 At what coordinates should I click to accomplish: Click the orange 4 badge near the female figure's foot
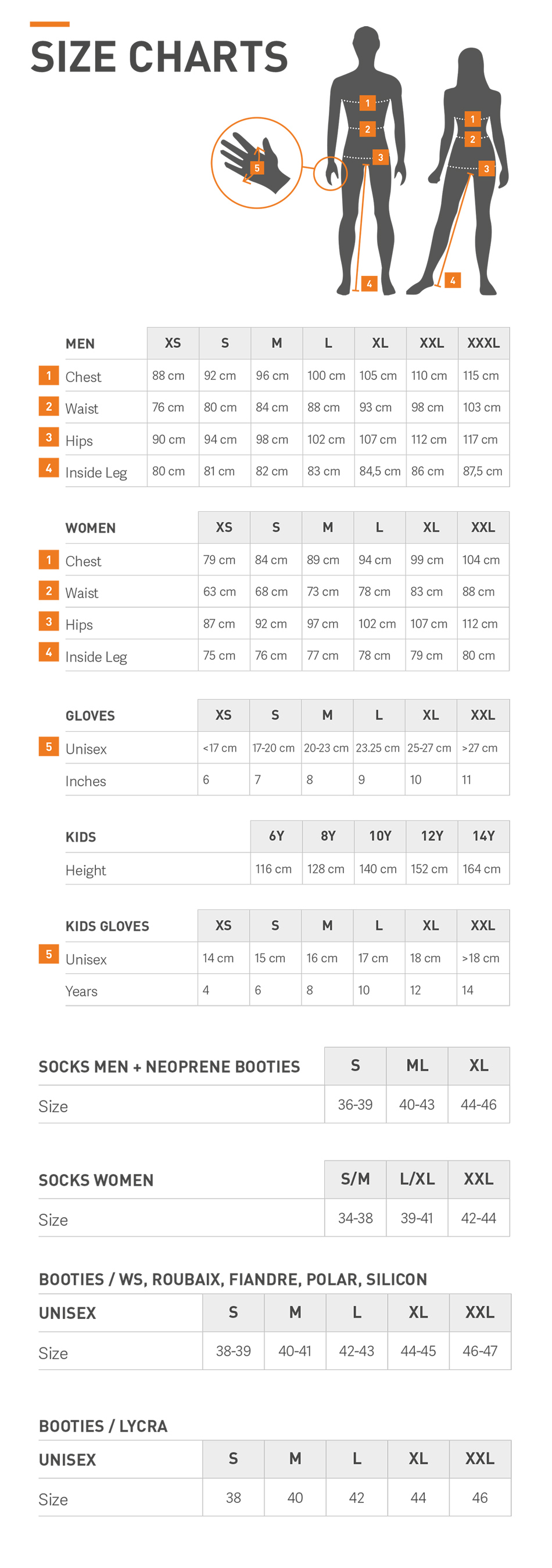click(452, 280)
